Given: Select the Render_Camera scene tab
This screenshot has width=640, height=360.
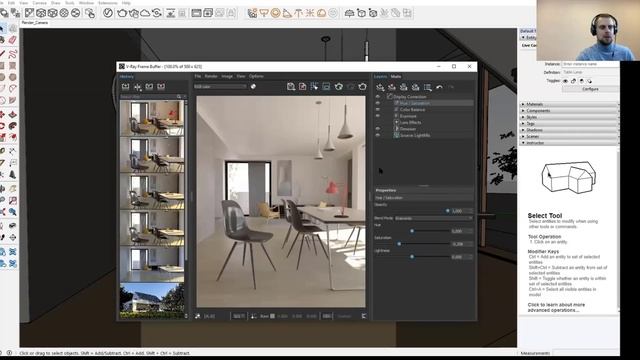Looking at the screenshot, I should 35,23.
